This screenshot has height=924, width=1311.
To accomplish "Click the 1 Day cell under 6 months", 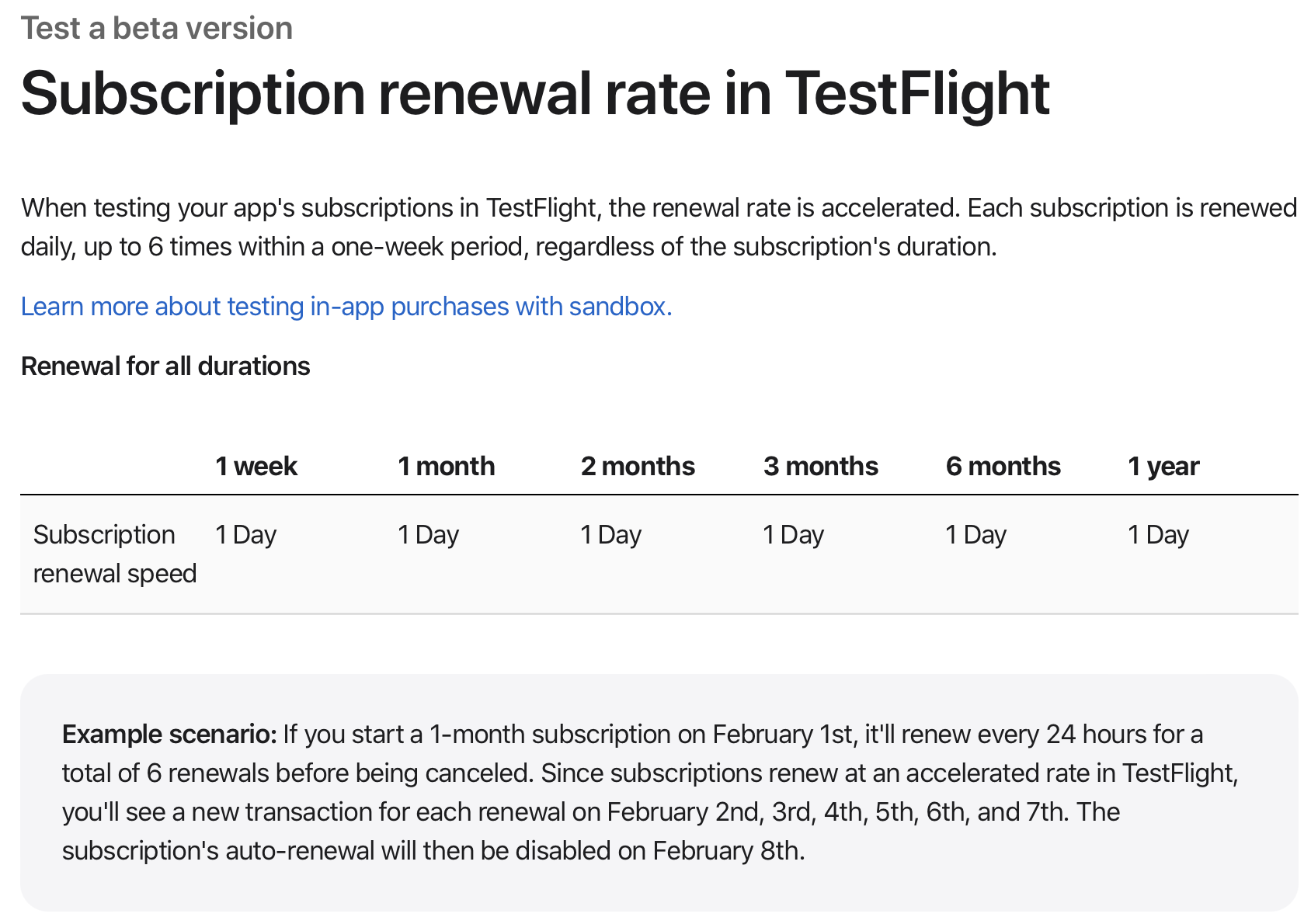I will (975, 534).
